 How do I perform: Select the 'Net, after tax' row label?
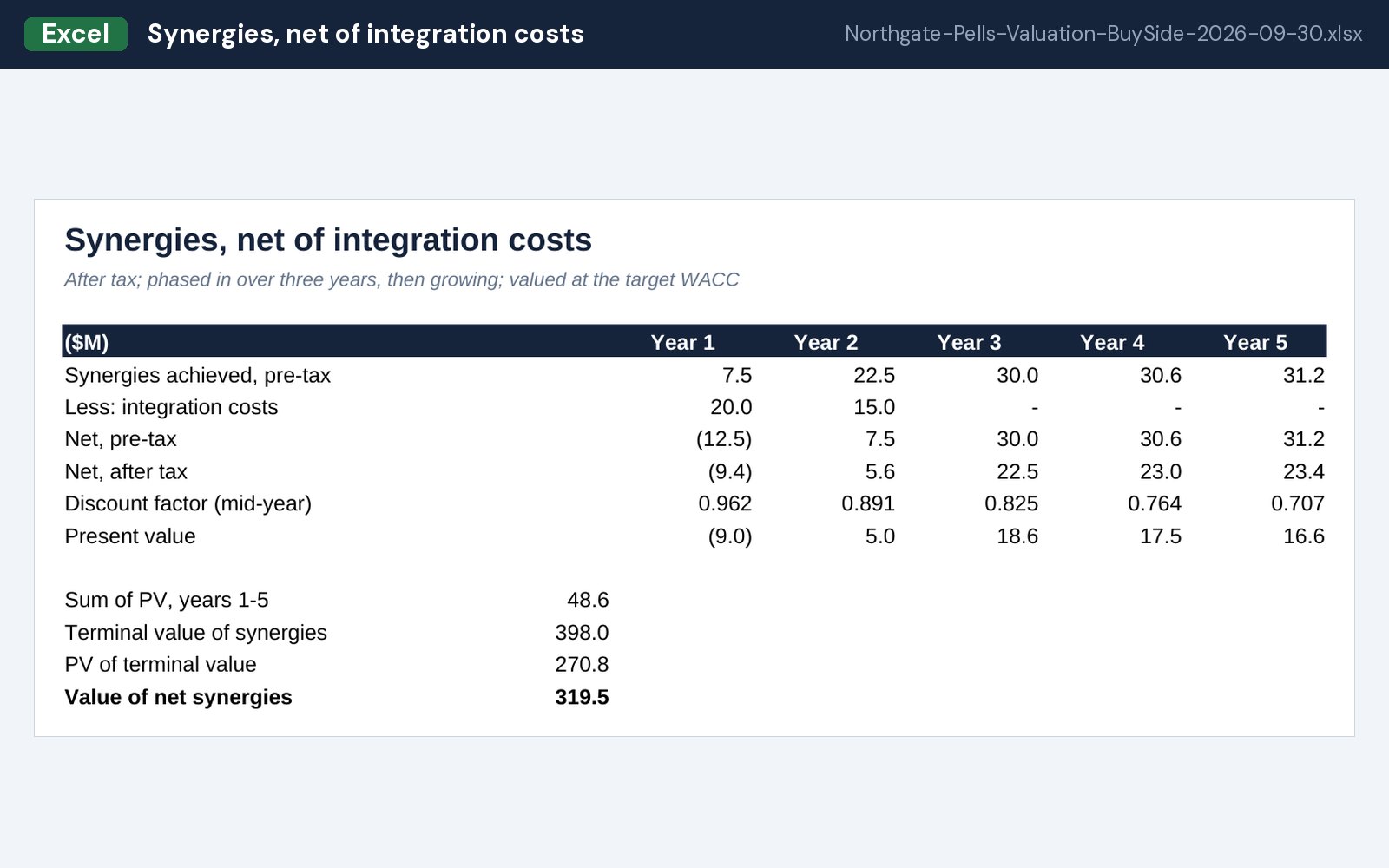click(x=126, y=471)
